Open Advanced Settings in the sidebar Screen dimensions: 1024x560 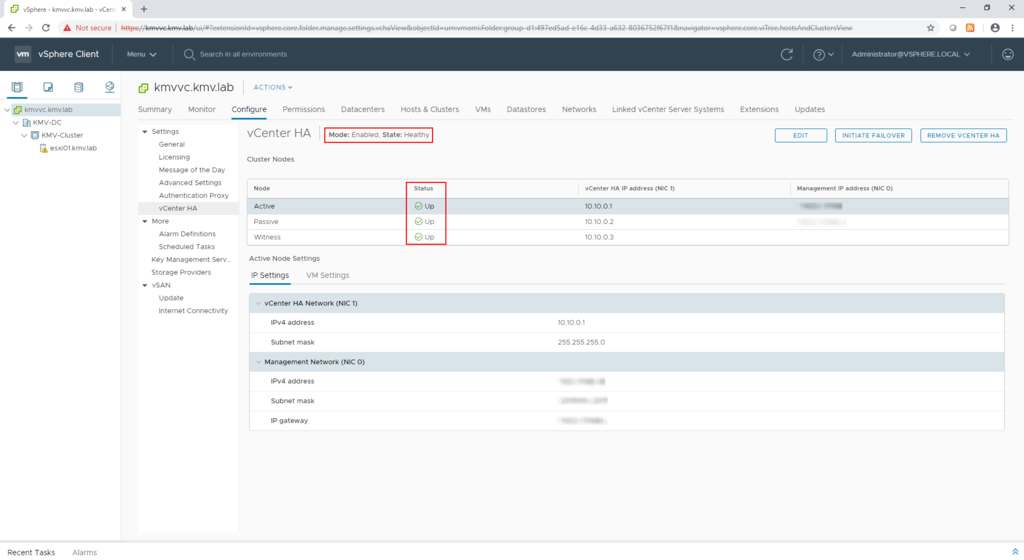pos(190,183)
